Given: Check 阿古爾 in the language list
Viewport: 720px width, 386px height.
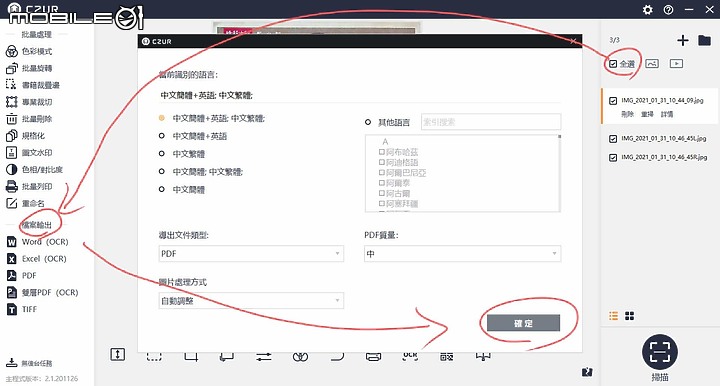Looking at the screenshot, I should tap(382, 193).
